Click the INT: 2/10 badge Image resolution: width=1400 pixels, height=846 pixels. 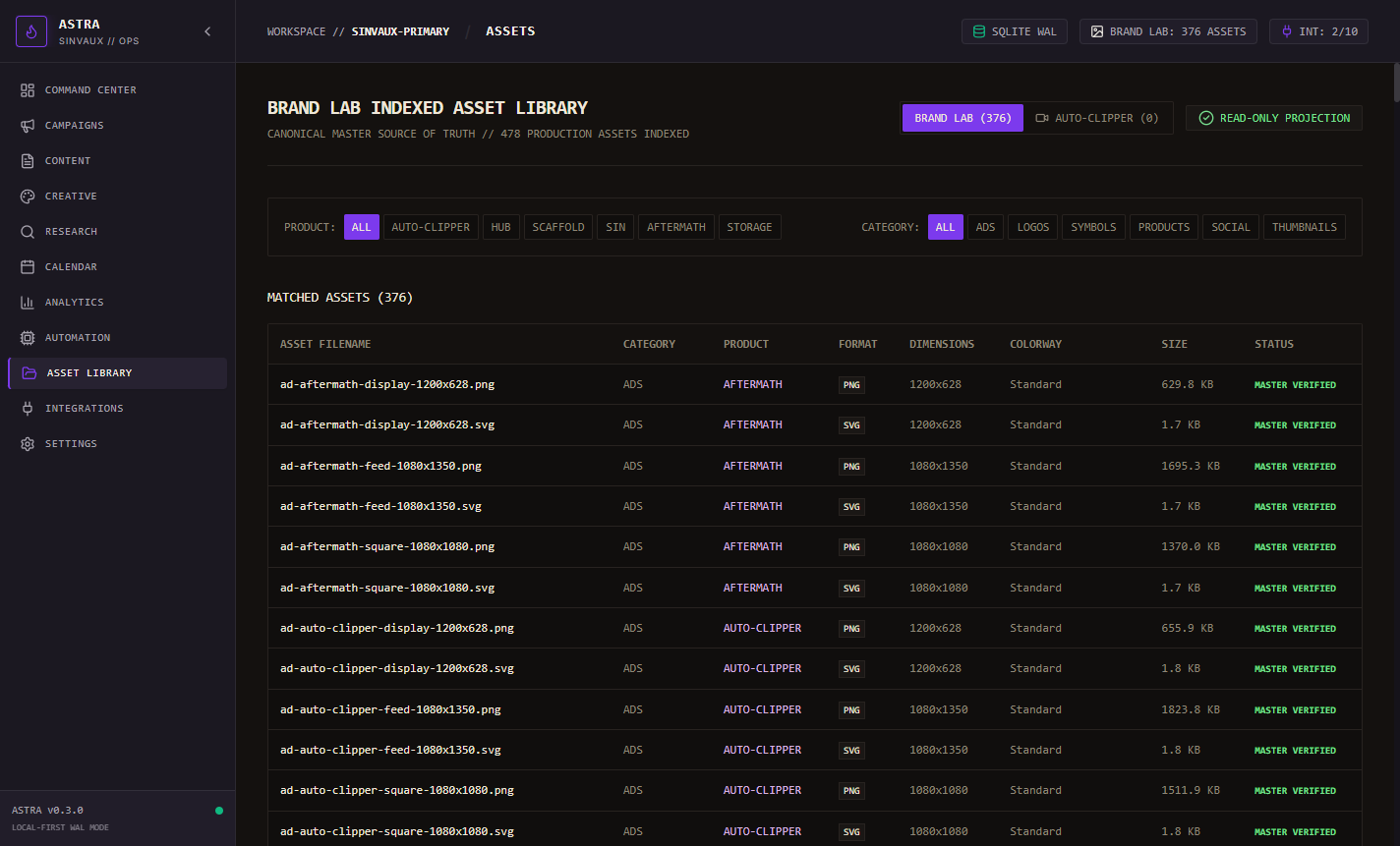(1318, 31)
